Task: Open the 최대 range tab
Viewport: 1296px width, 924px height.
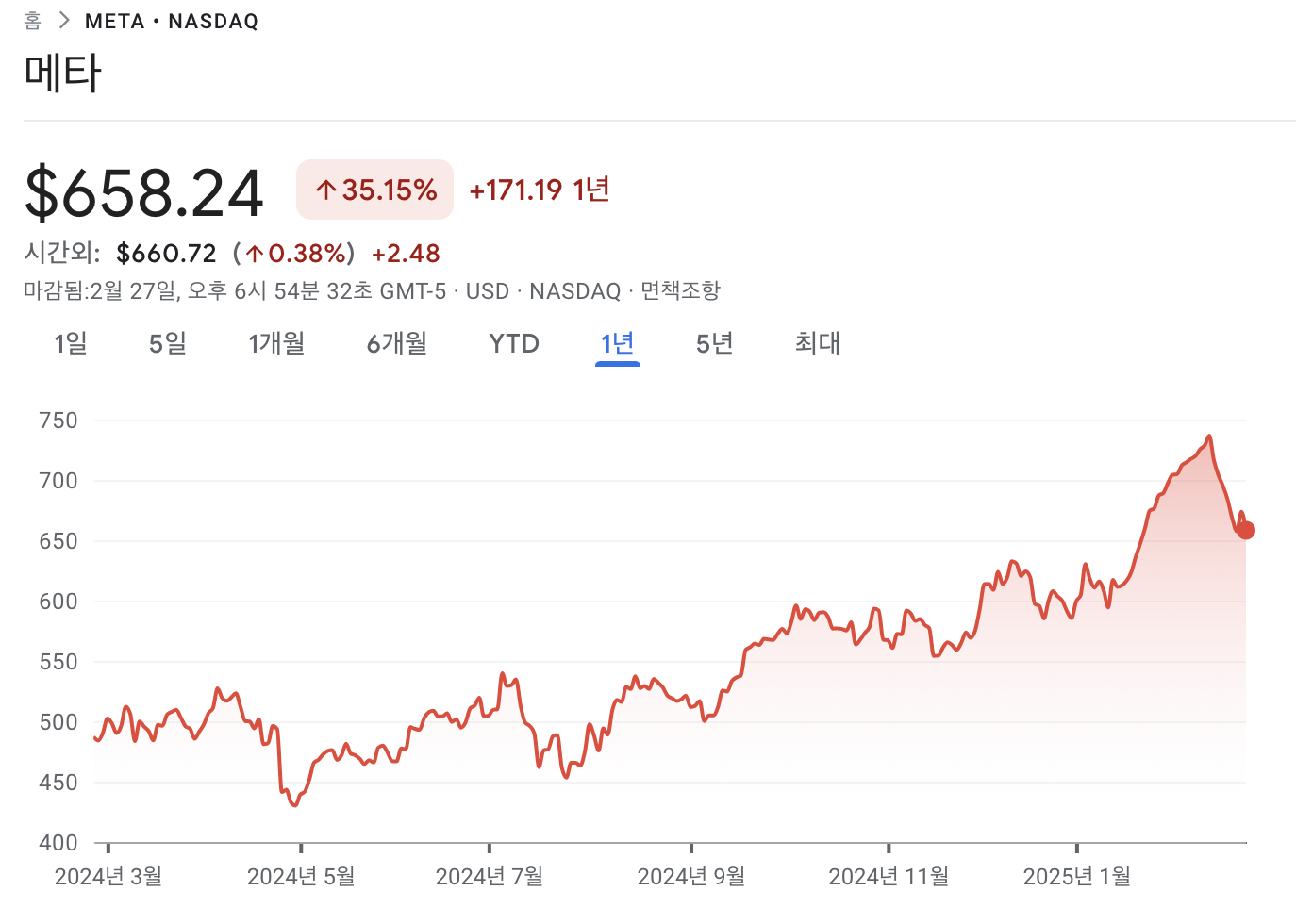Action: pyautogui.click(x=818, y=343)
